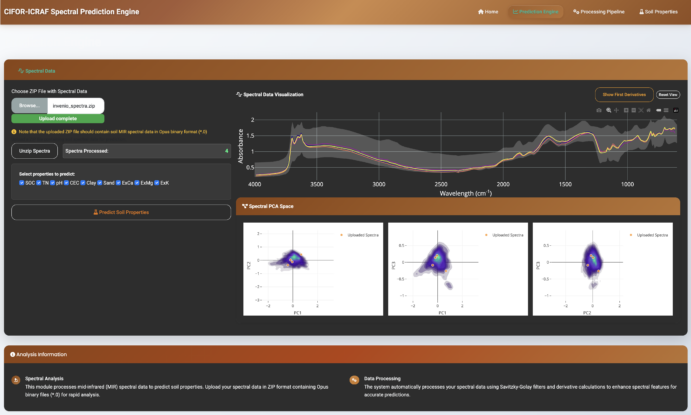Toggle Uploaded Spectra legend in PC2-PC3 plot
691x415 pixels.
(x=649, y=235)
